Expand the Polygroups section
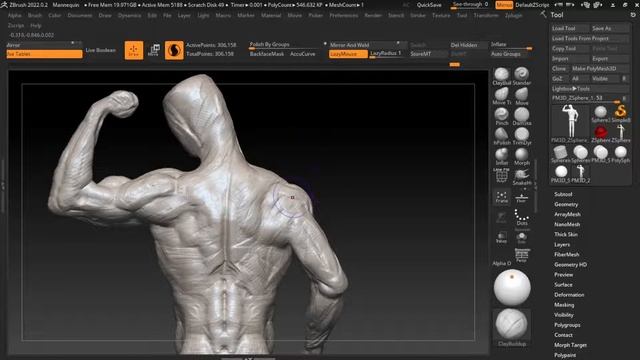 point(567,325)
